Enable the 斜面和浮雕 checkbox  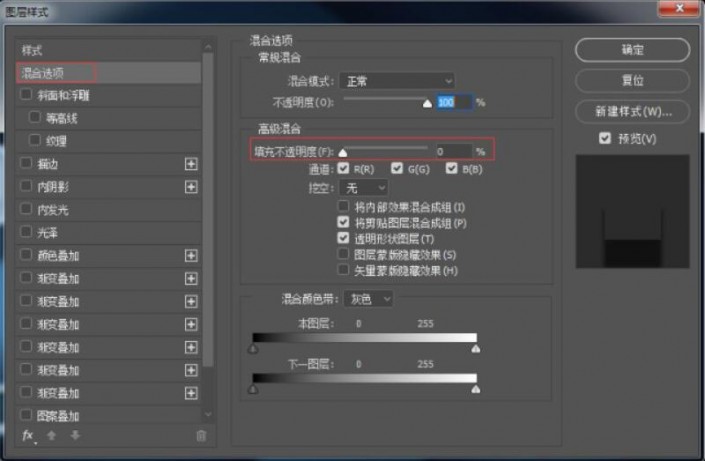pyautogui.click(x=26, y=94)
